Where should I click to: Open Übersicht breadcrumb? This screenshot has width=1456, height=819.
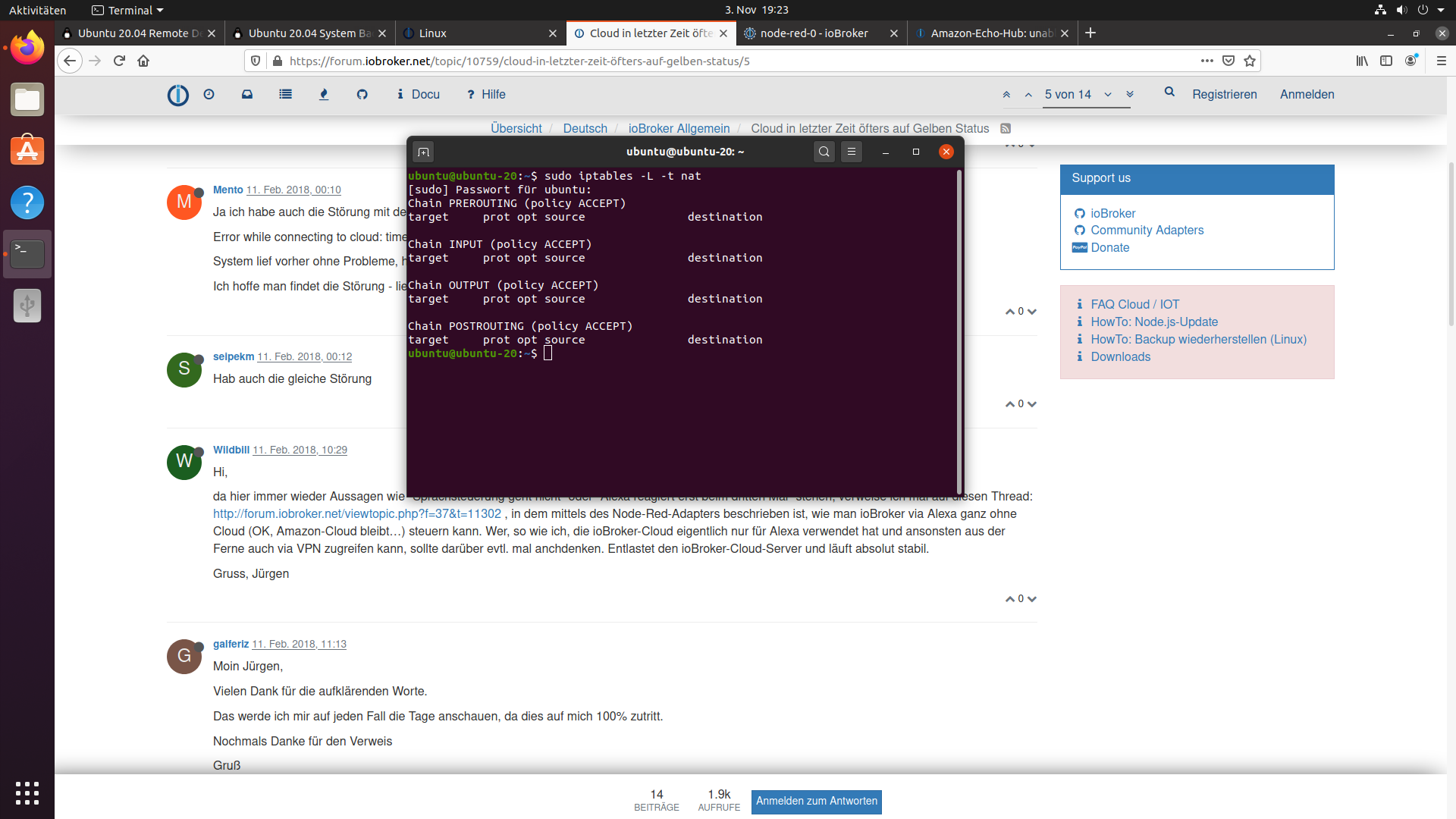pos(516,128)
